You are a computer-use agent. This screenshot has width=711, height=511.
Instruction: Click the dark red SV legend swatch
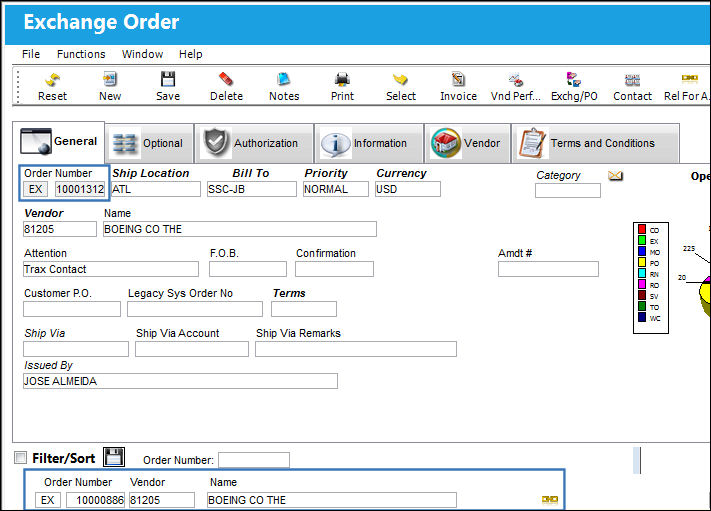(642, 295)
